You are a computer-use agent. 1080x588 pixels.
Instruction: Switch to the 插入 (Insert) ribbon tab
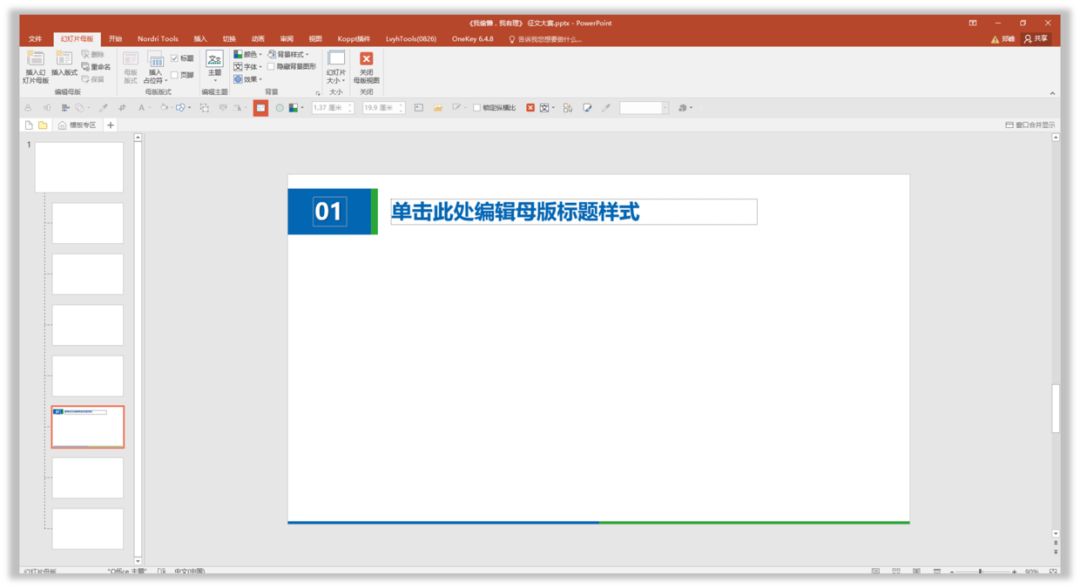pyautogui.click(x=200, y=39)
